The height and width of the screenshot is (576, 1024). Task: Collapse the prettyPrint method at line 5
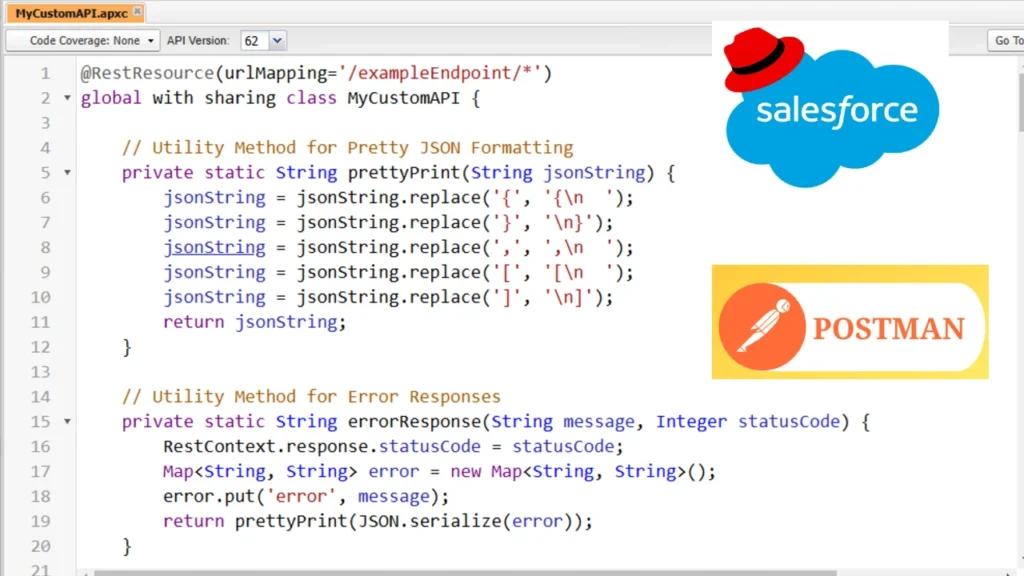click(x=65, y=172)
